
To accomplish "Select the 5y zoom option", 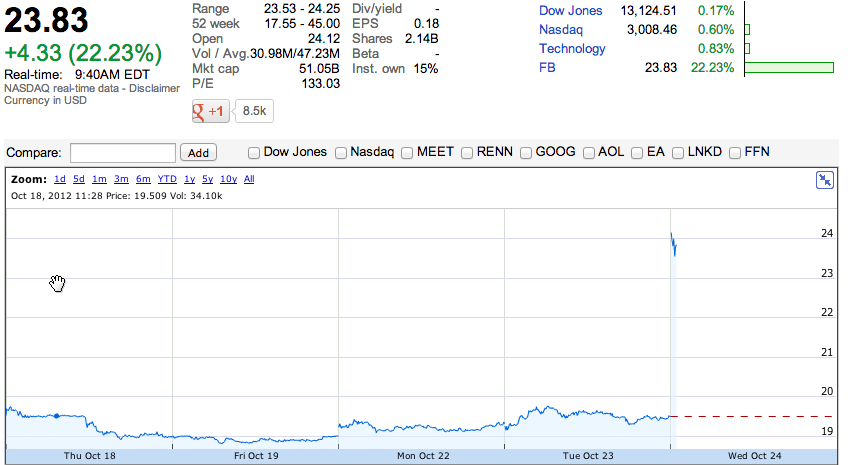I will [208, 179].
